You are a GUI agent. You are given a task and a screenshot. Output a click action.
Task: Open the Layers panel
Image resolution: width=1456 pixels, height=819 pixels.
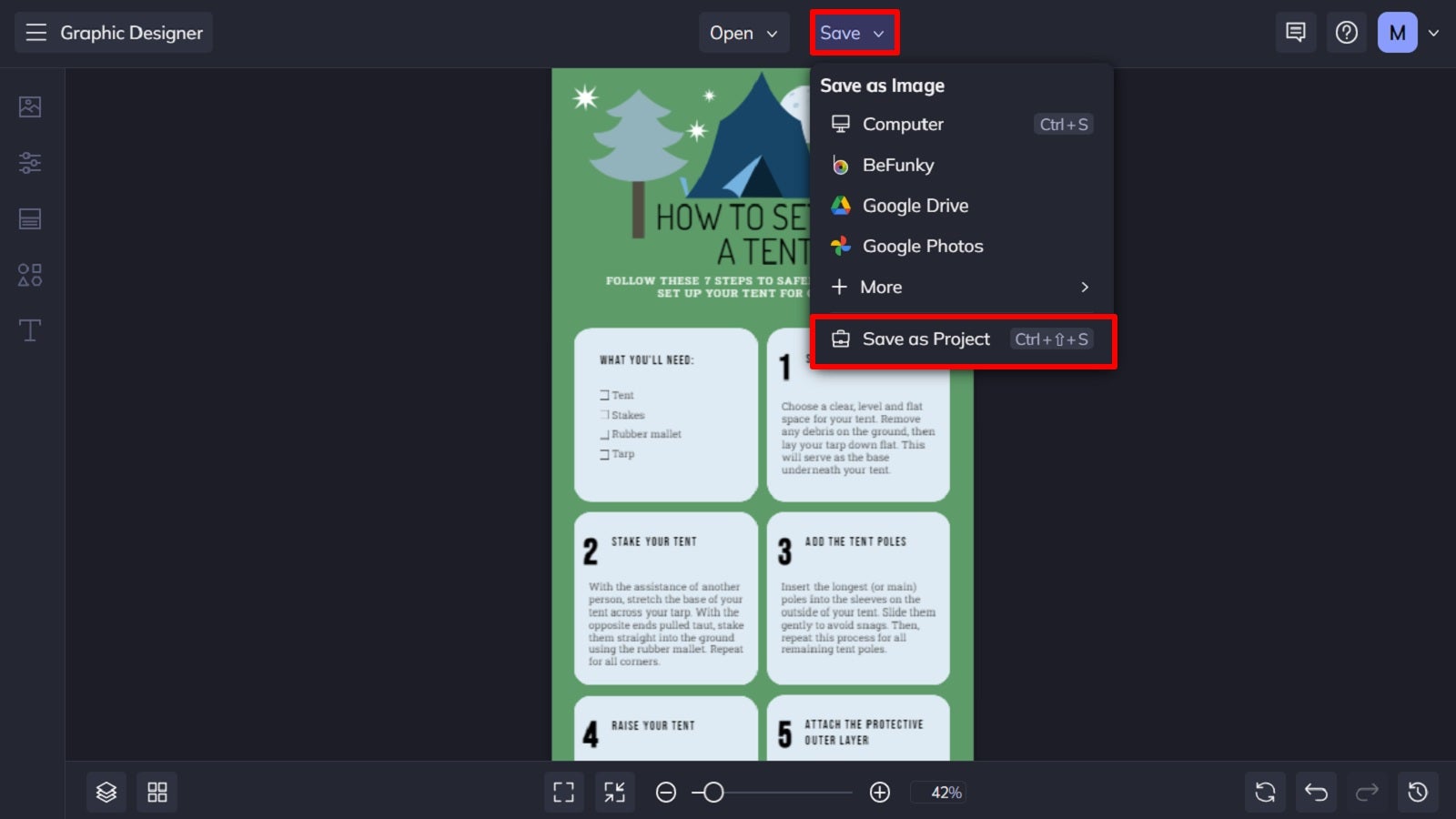(106, 792)
